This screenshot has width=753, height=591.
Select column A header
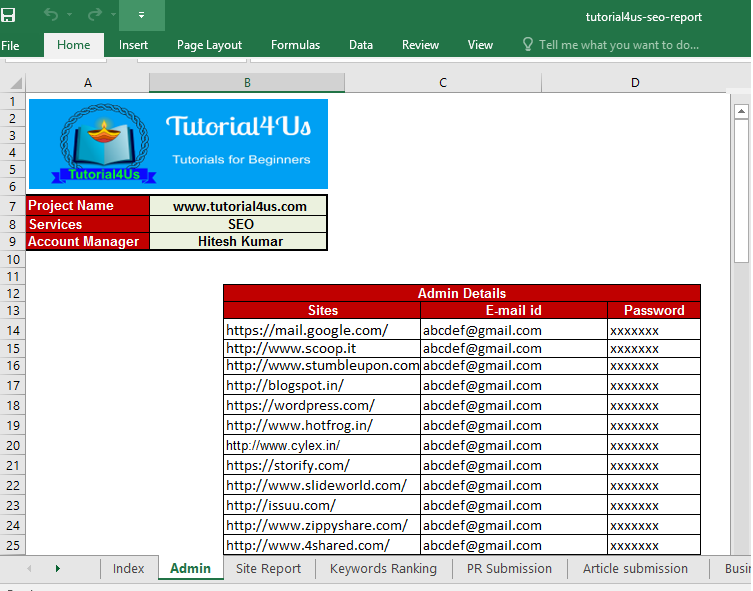pos(88,83)
